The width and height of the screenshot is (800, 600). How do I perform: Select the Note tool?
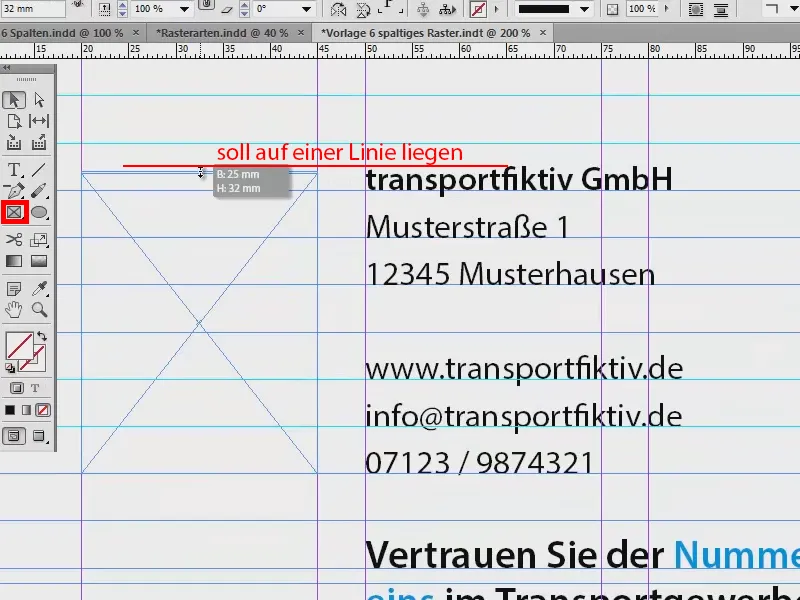tap(14, 288)
